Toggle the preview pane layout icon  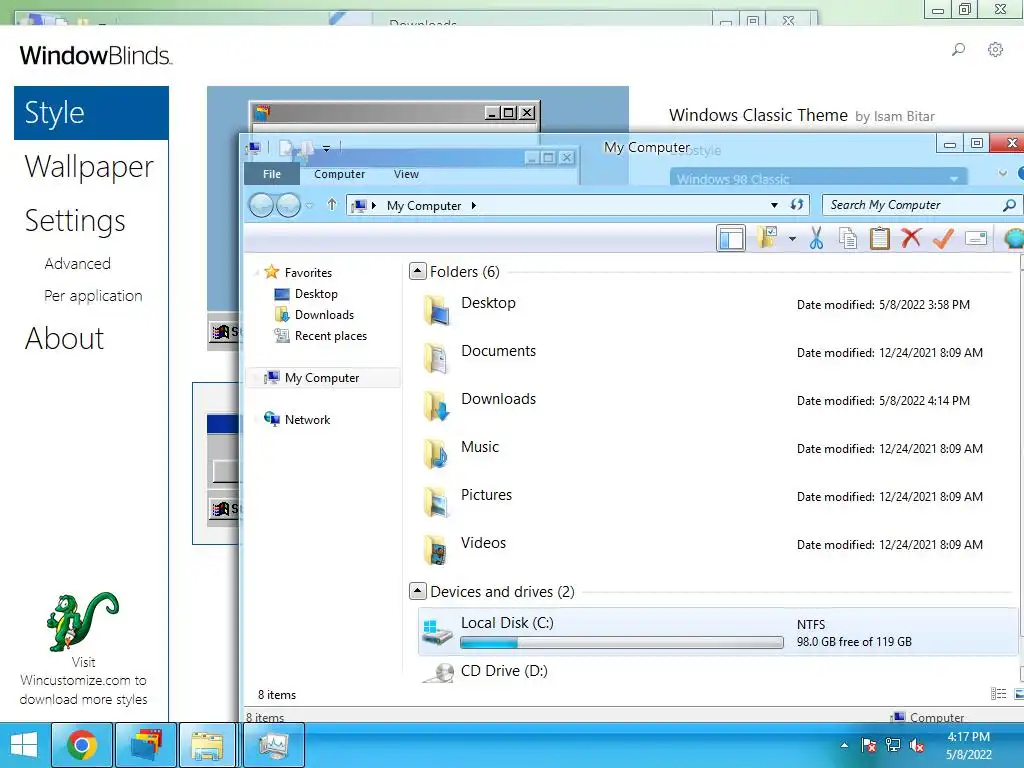coord(731,238)
